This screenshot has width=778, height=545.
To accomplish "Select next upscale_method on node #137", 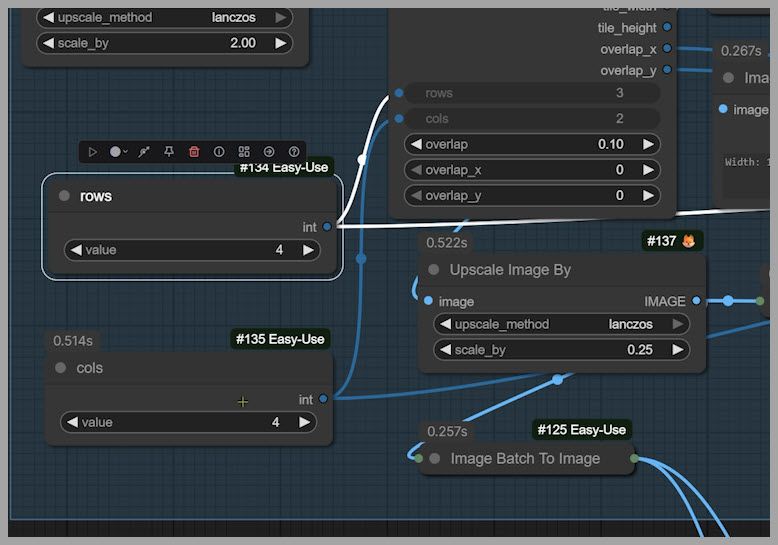I will (677, 324).
